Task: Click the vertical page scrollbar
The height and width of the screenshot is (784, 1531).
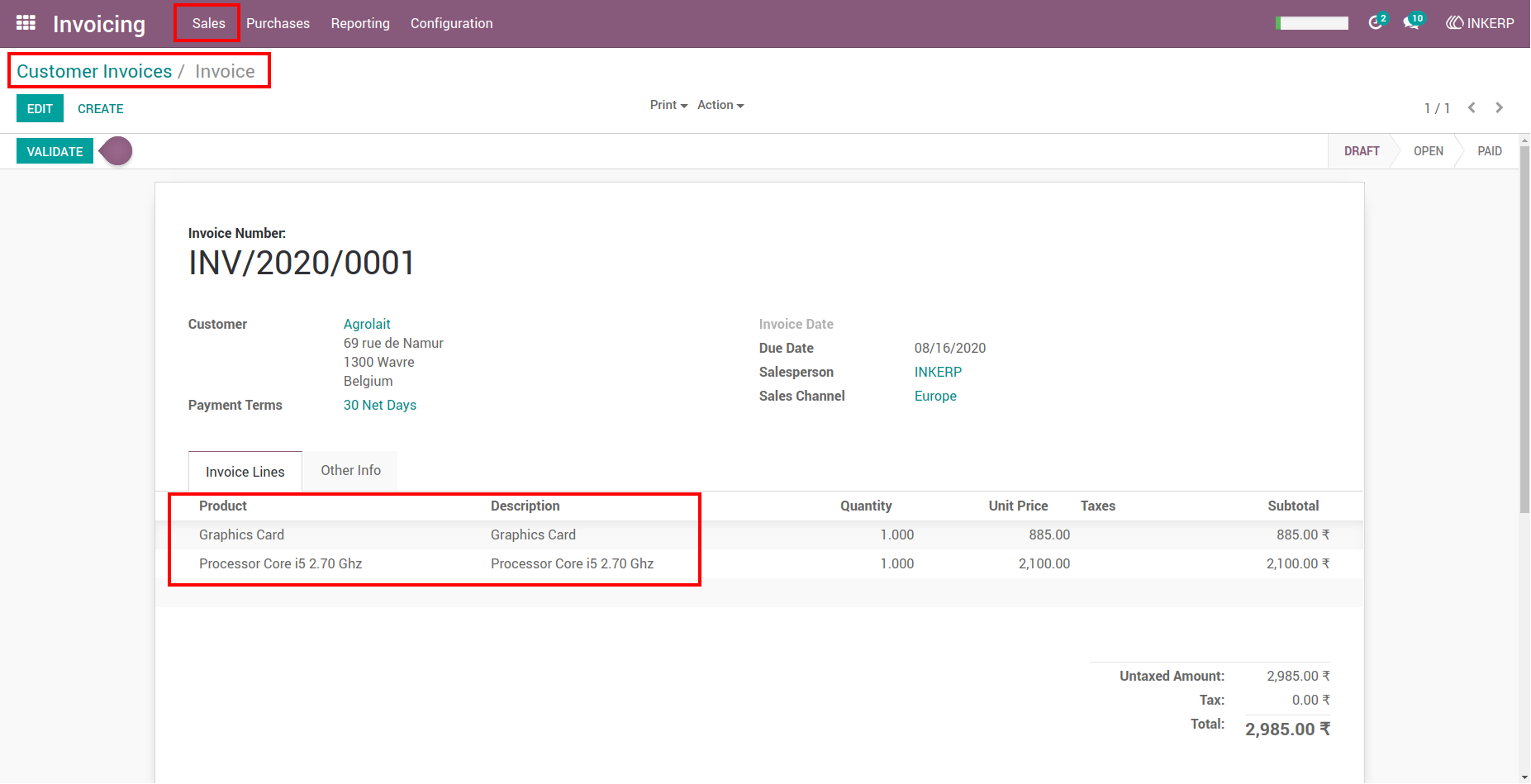Action: (1524, 330)
